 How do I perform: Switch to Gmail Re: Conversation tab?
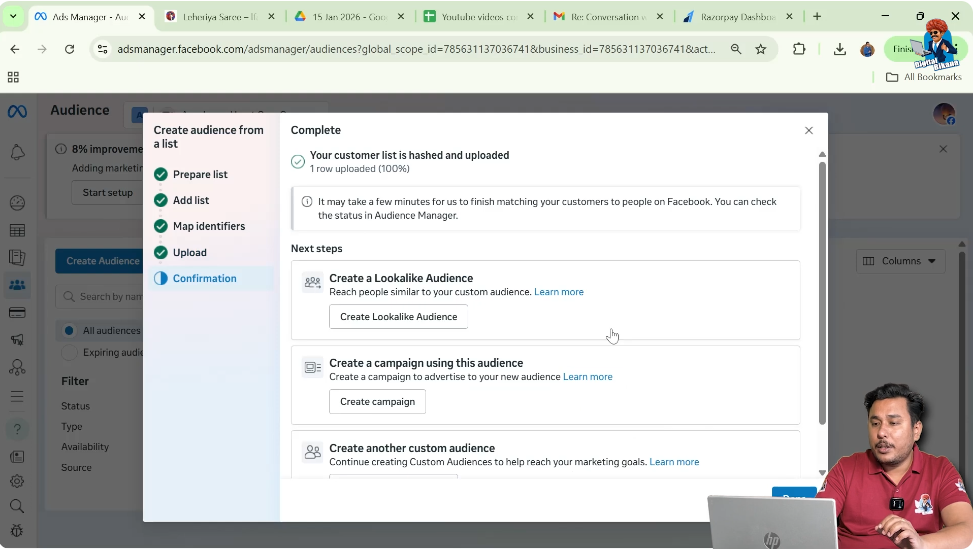(x=608, y=17)
